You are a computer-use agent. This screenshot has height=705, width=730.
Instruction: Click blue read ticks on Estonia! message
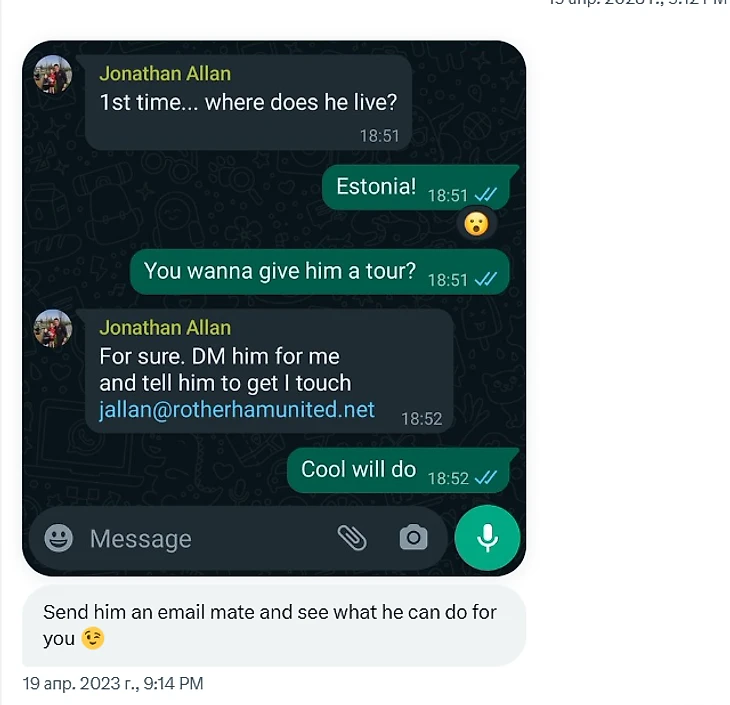(486, 194)
